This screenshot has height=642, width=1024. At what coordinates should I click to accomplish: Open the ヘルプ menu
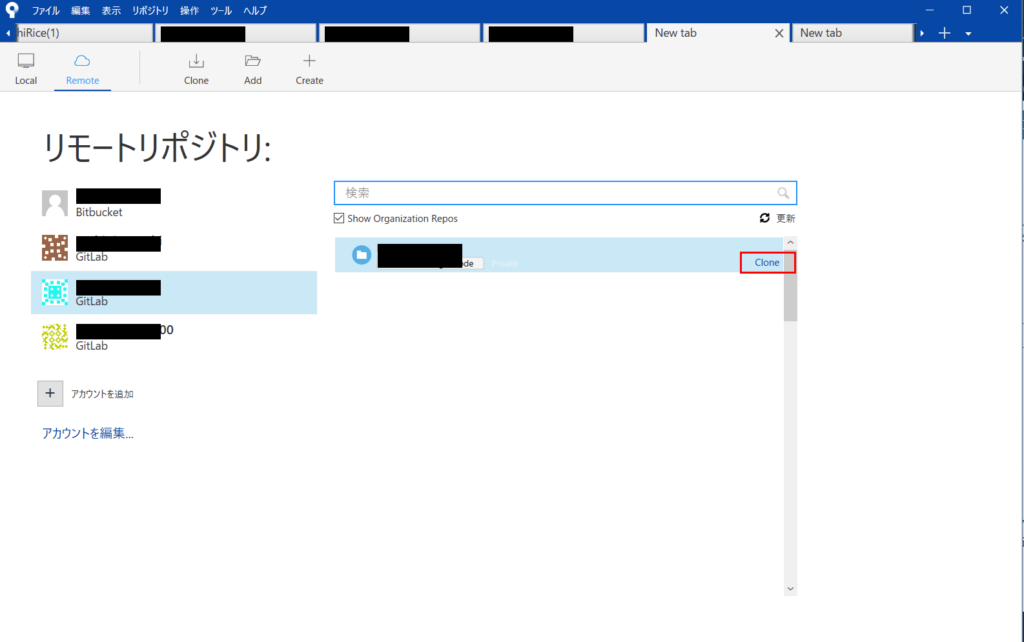coord(255,10)
